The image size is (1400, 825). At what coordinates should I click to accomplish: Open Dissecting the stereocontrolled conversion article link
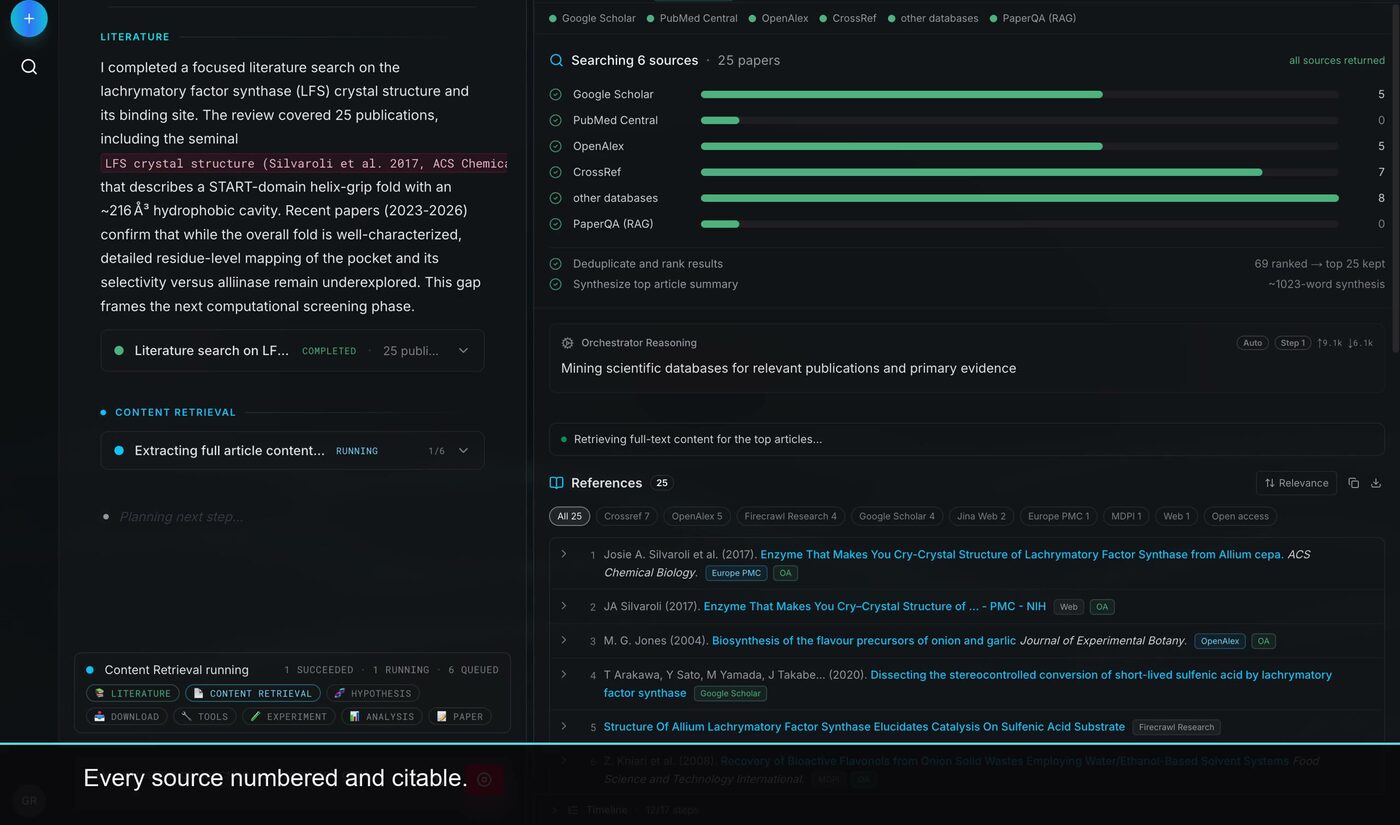pos(968,683)
